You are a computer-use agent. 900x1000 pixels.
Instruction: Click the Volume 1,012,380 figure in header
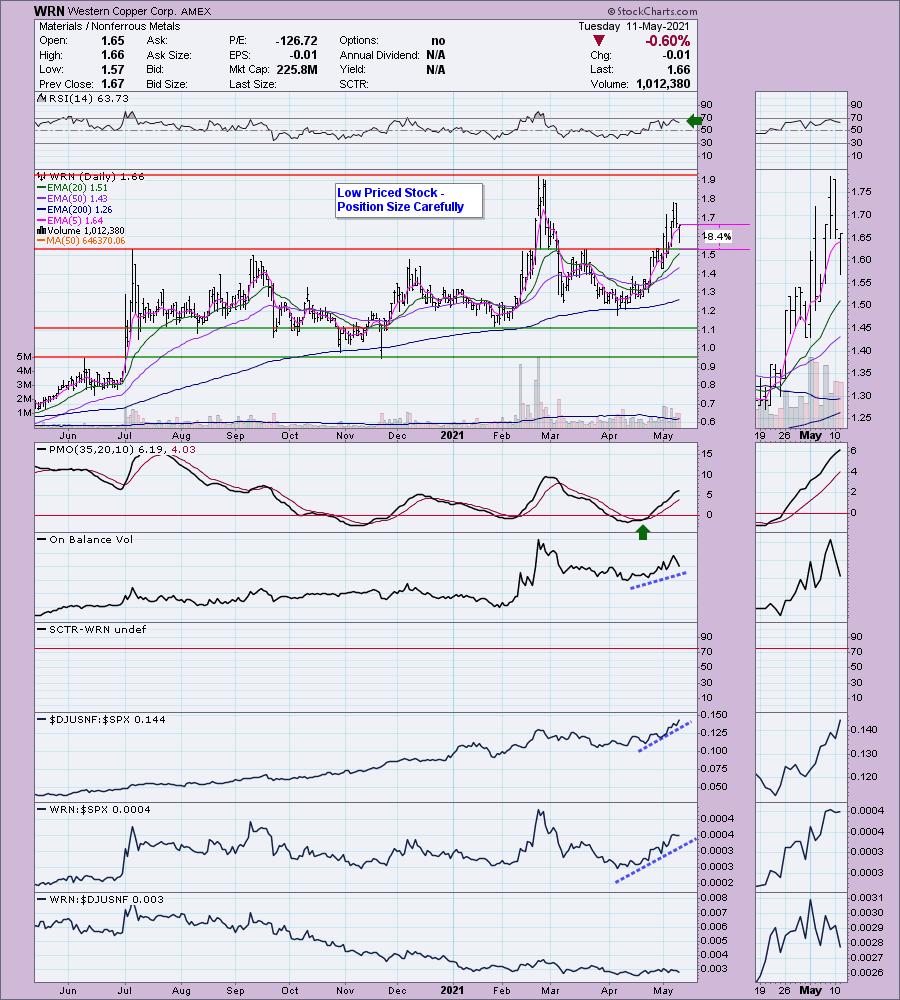[x=663, y=84]
